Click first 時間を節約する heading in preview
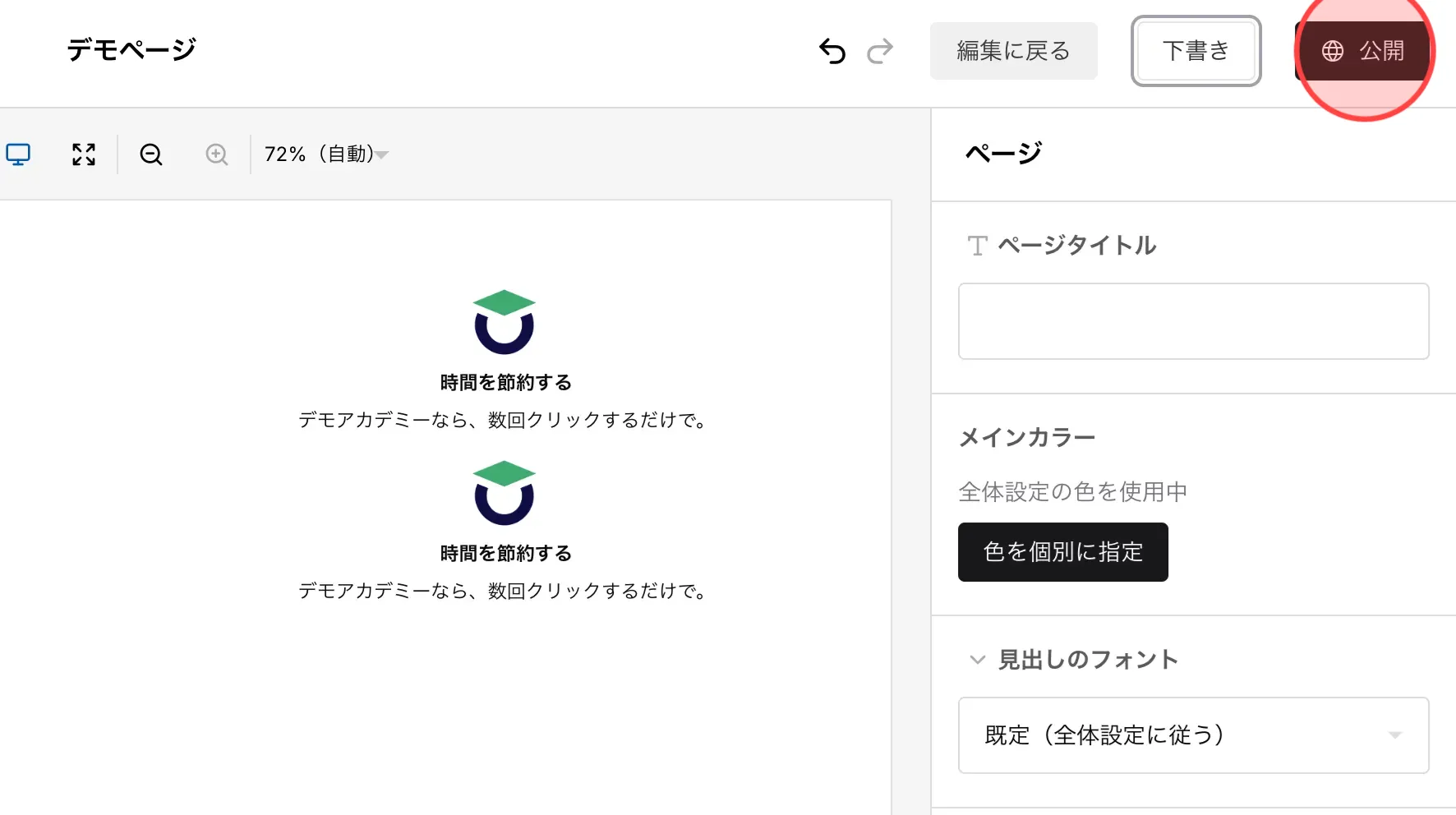This screenshot has height=815, width=1456. click(x=506, y=383)
